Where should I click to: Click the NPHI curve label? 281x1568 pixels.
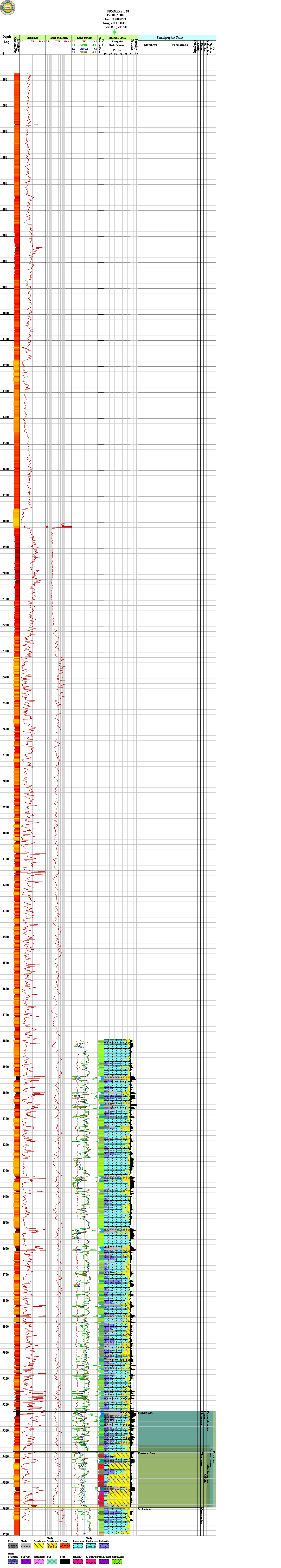[x=84, y=45]
